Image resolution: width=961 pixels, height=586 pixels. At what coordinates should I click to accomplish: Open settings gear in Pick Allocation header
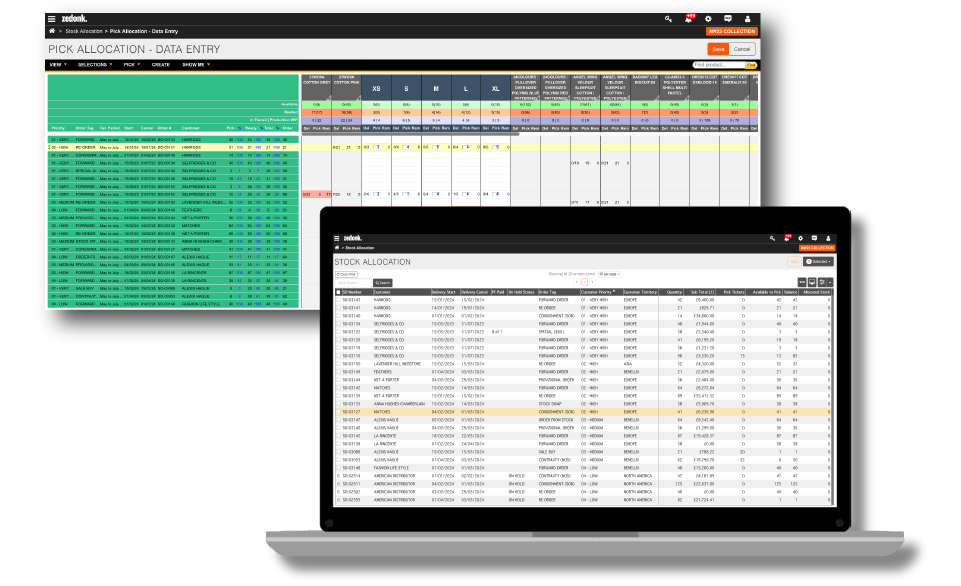708,19
